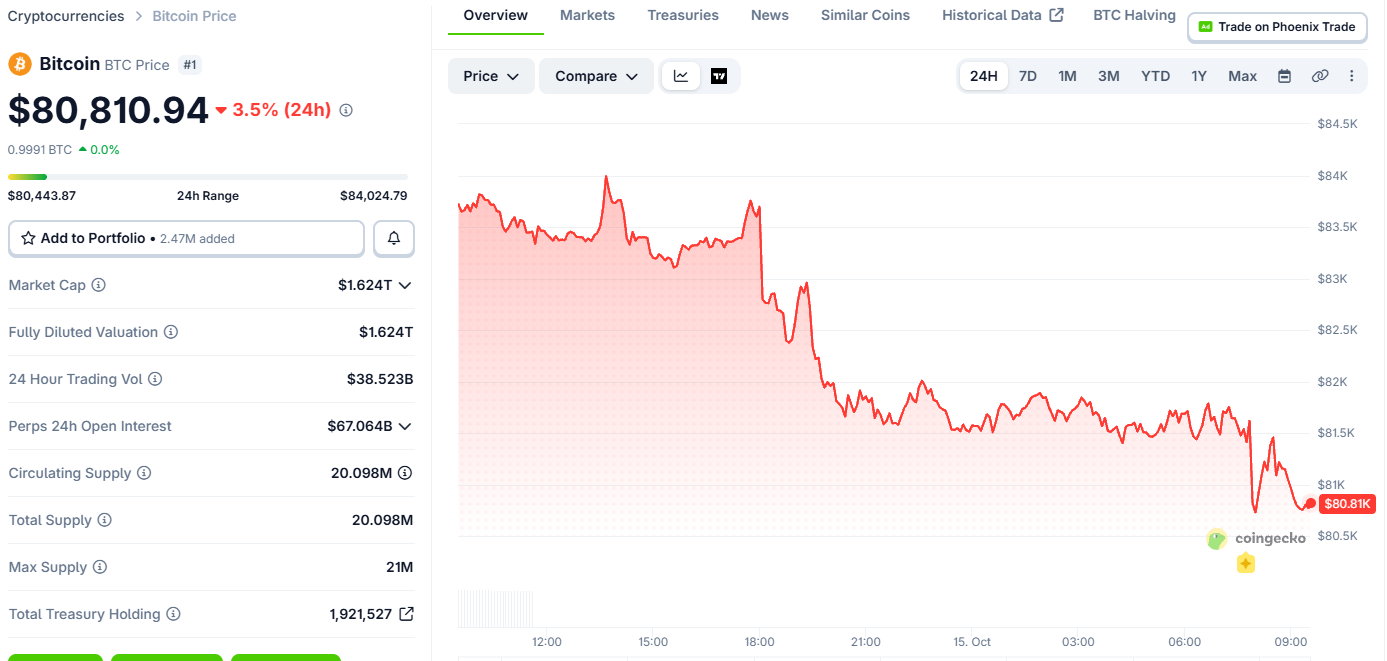Click the yellow sparkle AI icon
Image resolution: width=1387 pixels, height=661 pixels.
(x=1245, y=564)
